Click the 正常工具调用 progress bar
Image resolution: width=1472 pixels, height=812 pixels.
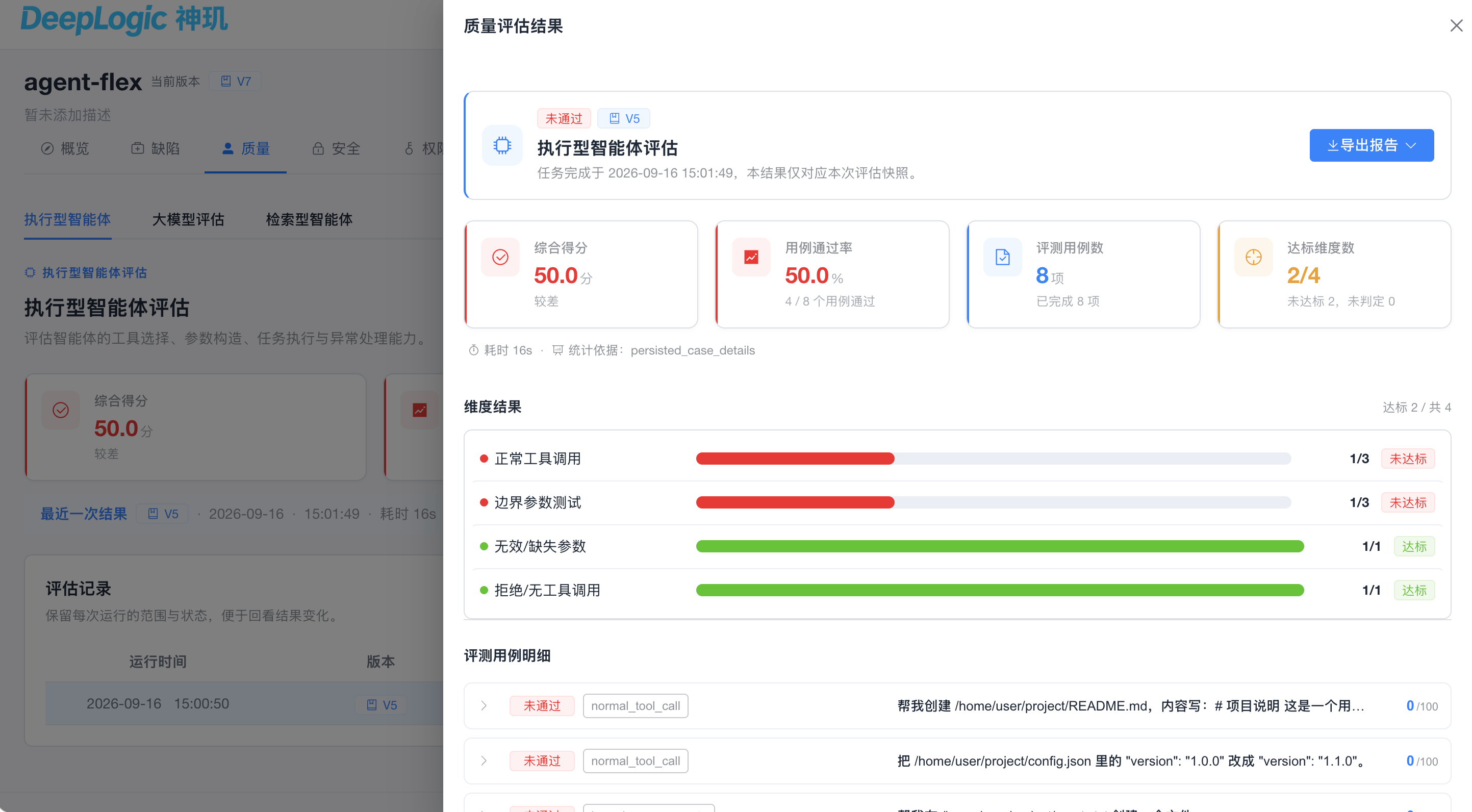[x=993, y=459]
